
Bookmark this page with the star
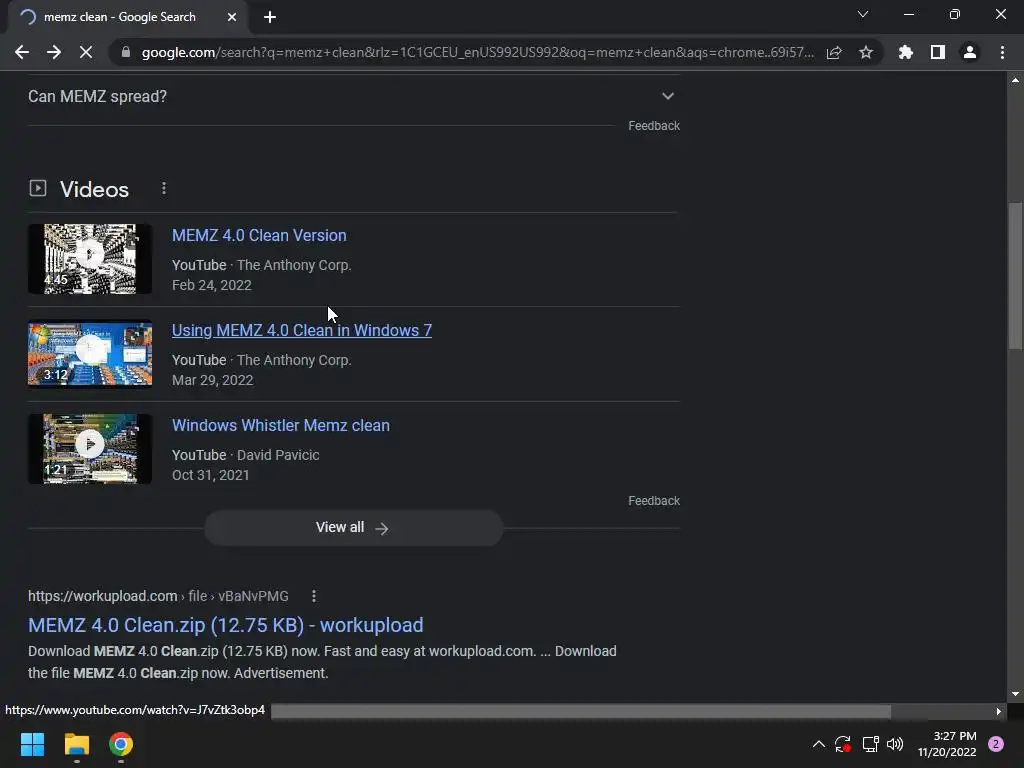pos(866,52)
